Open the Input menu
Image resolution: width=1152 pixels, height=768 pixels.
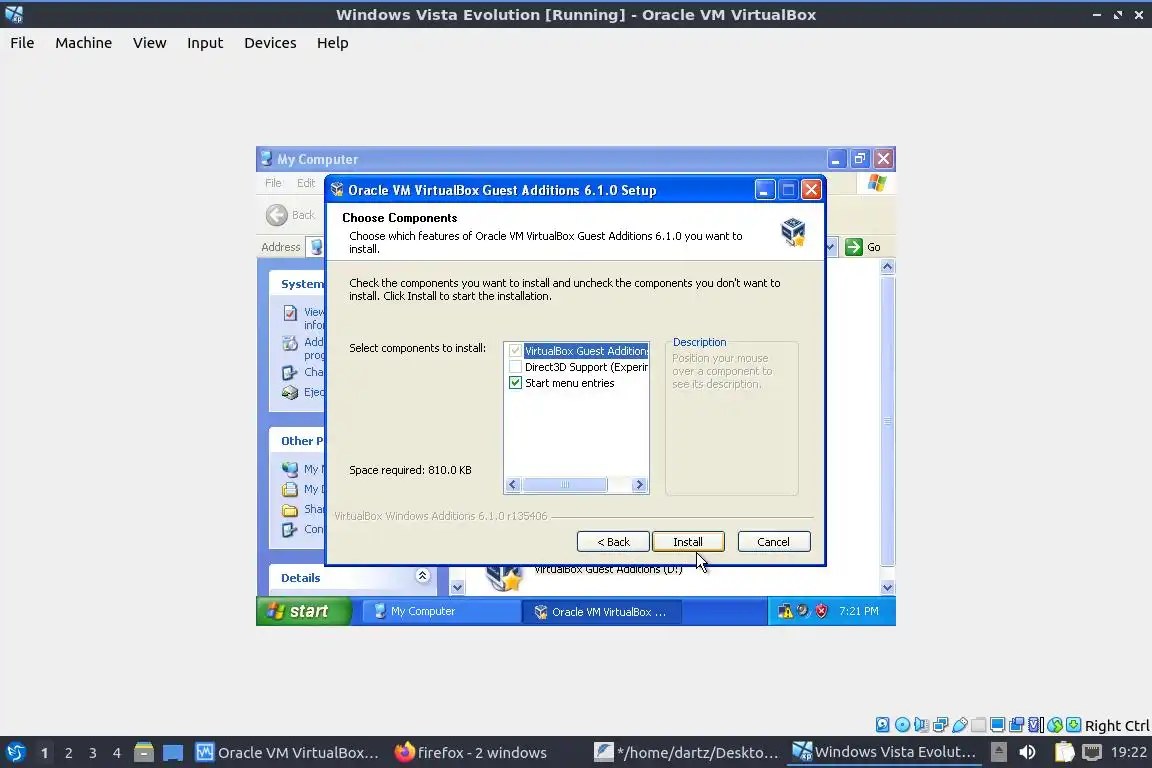pyautogui.click(x=205, y=43)
